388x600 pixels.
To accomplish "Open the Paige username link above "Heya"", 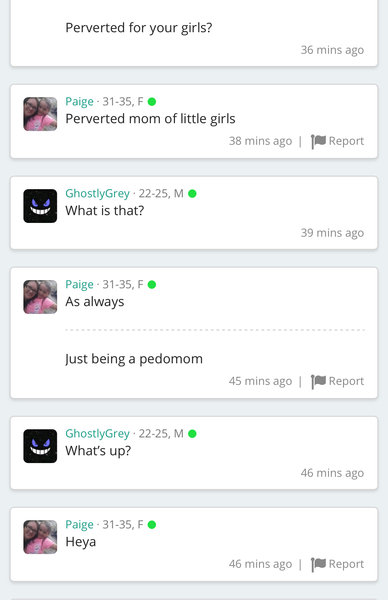I will [79, 525].
